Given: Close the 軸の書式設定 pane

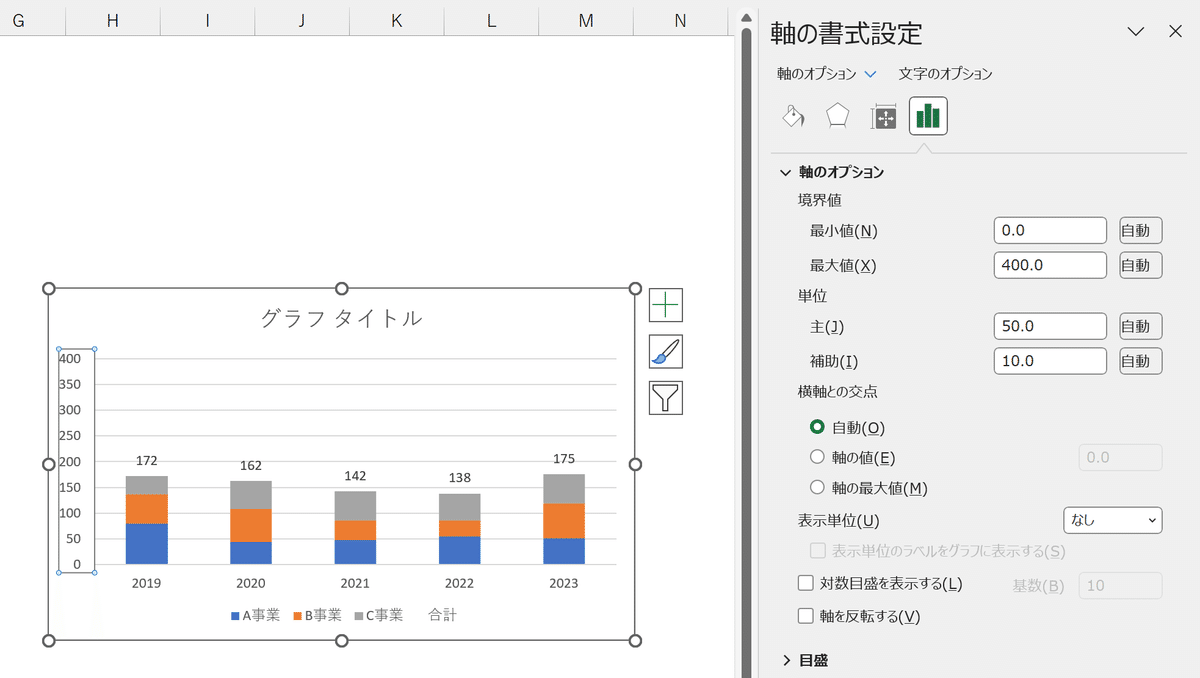Looking at the screenshot, I should point(1176,32).
